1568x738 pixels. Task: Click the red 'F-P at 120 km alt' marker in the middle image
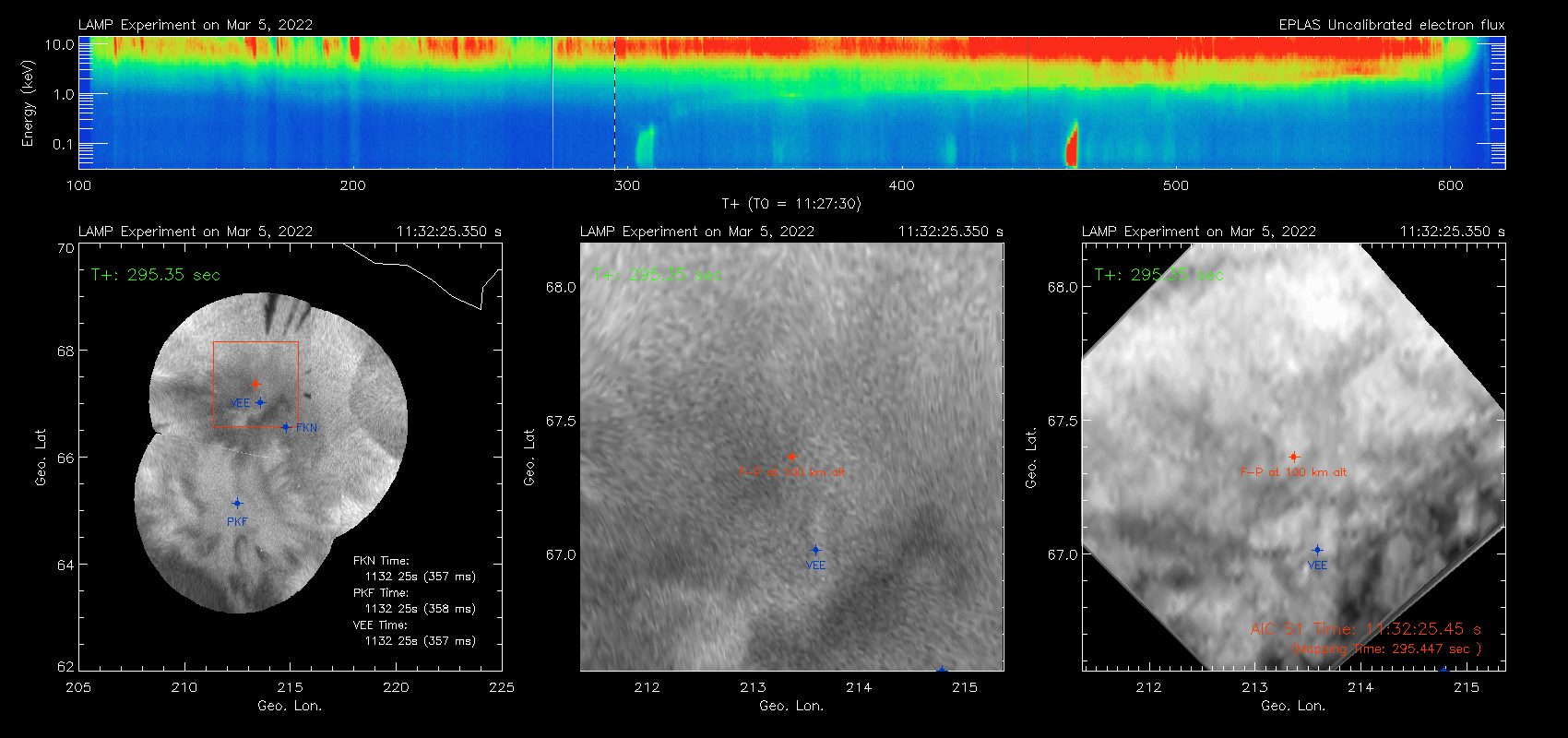coord(791,457)
